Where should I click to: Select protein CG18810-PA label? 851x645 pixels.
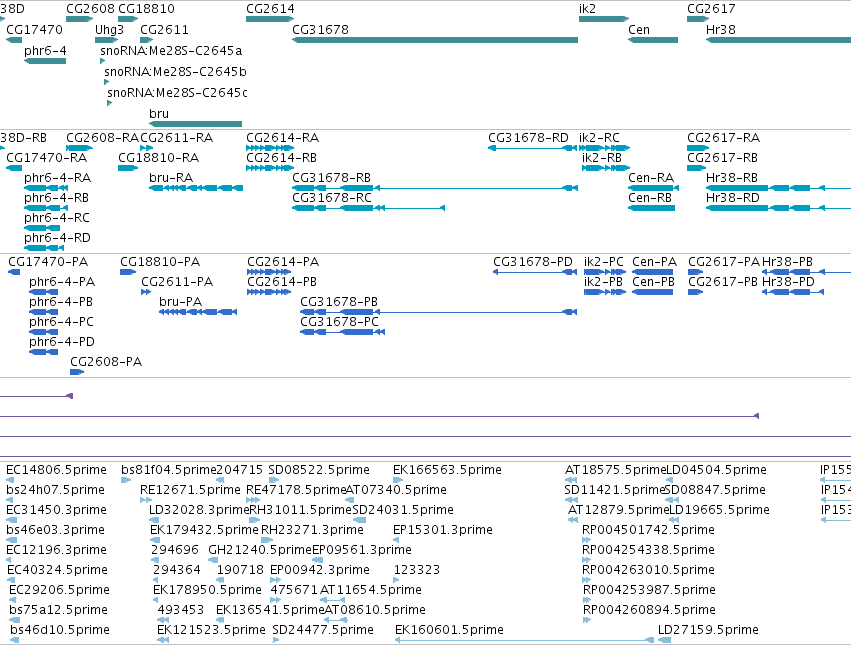(160, 262)
